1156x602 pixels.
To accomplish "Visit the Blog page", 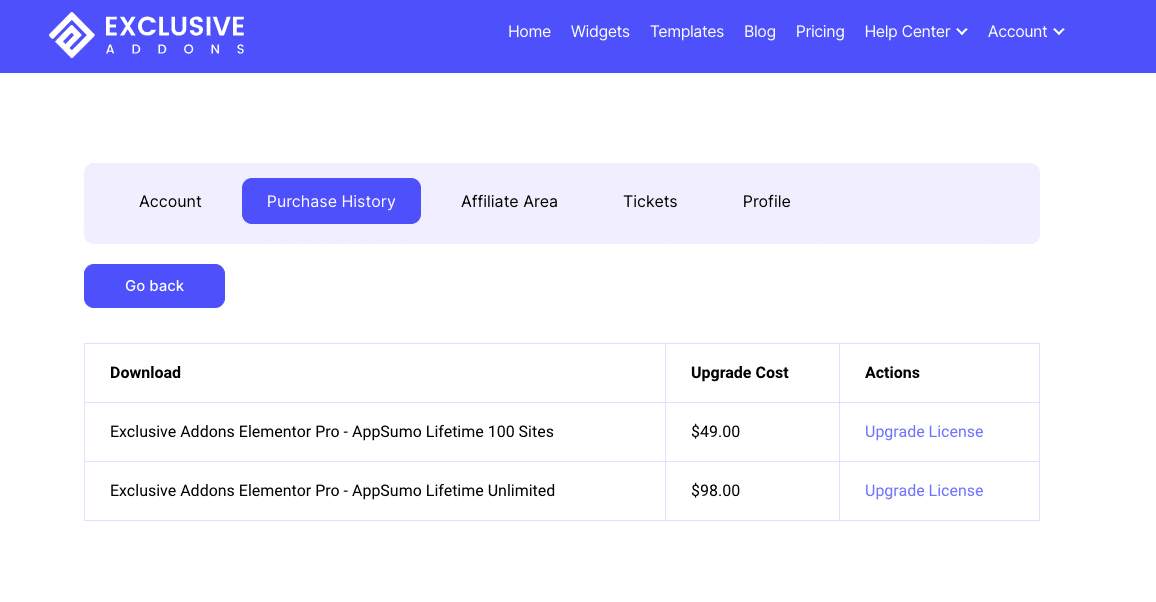I will click(759, 32).
